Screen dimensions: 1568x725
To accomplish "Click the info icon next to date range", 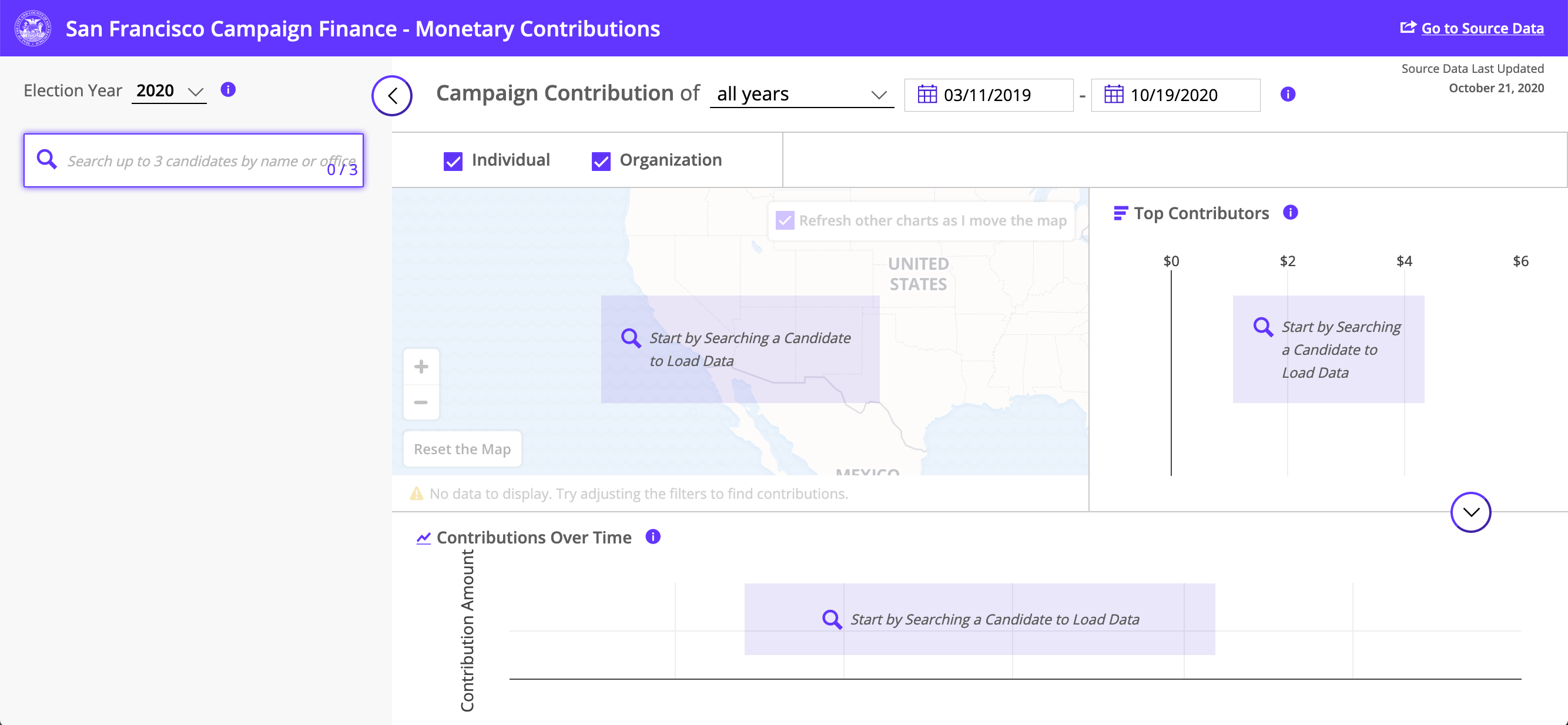I will [x=1291, y=94].
